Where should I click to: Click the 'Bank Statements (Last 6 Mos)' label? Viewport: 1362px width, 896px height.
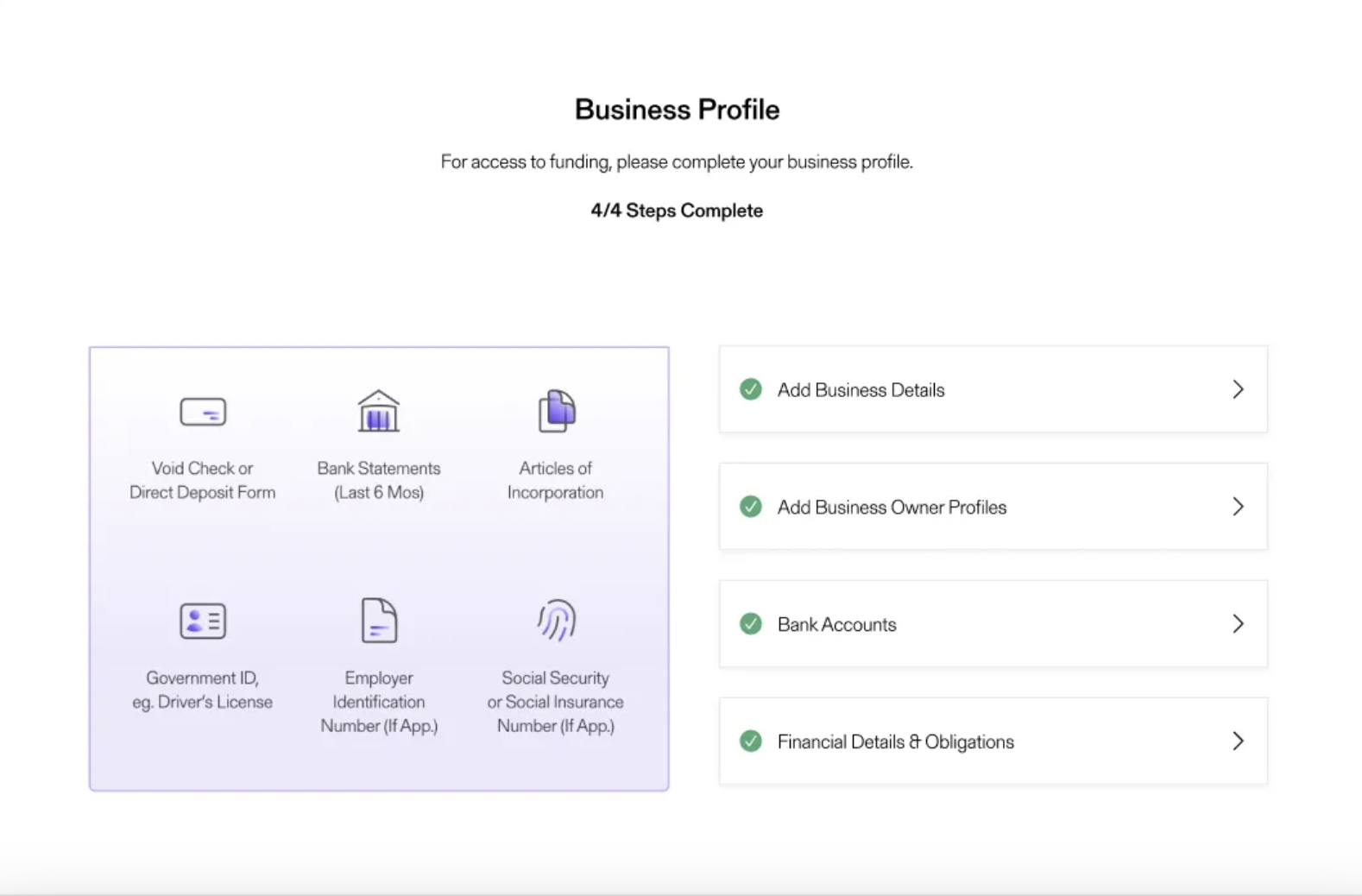tap(379, 480)
